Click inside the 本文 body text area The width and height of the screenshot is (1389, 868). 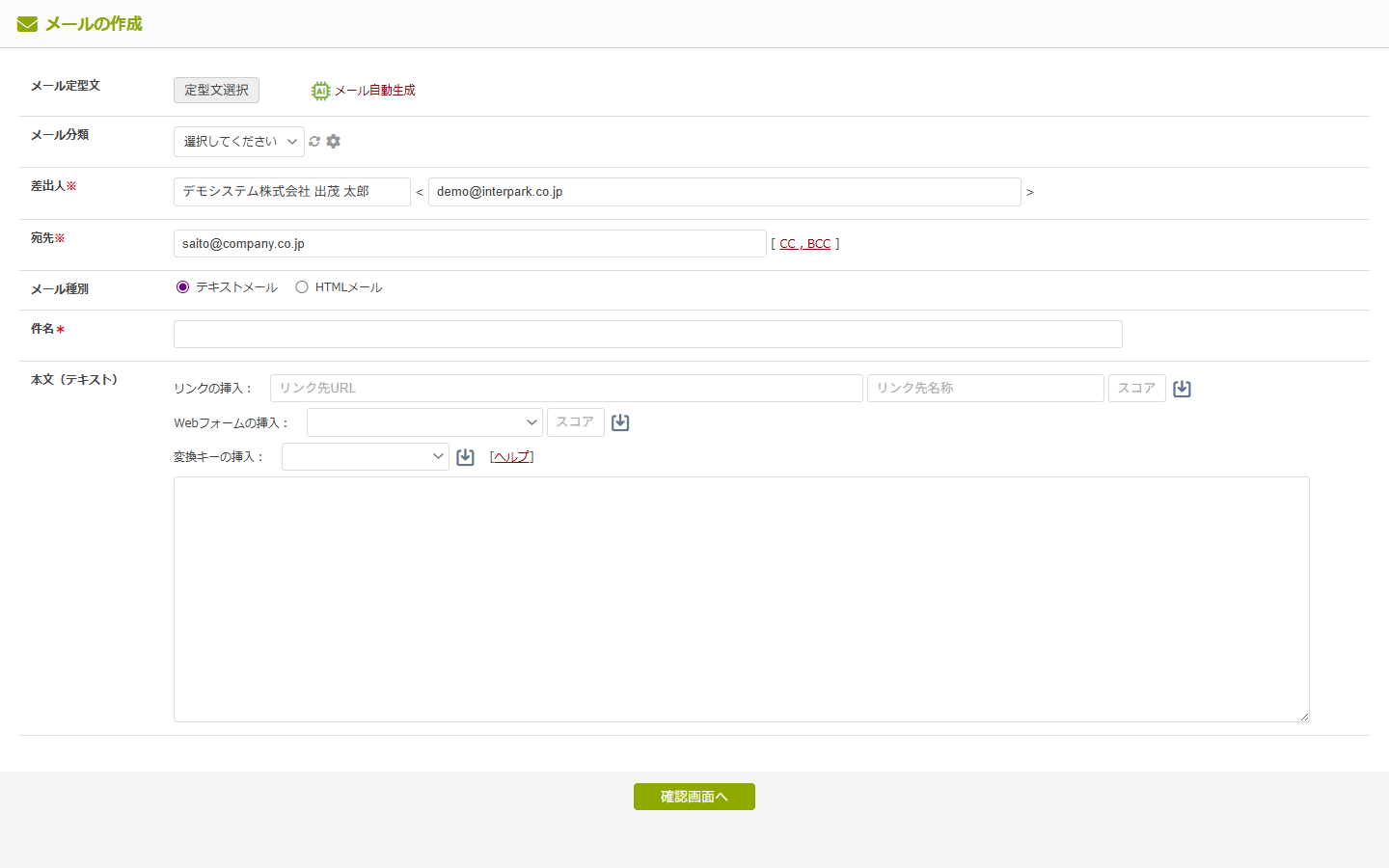coord(741,599)
